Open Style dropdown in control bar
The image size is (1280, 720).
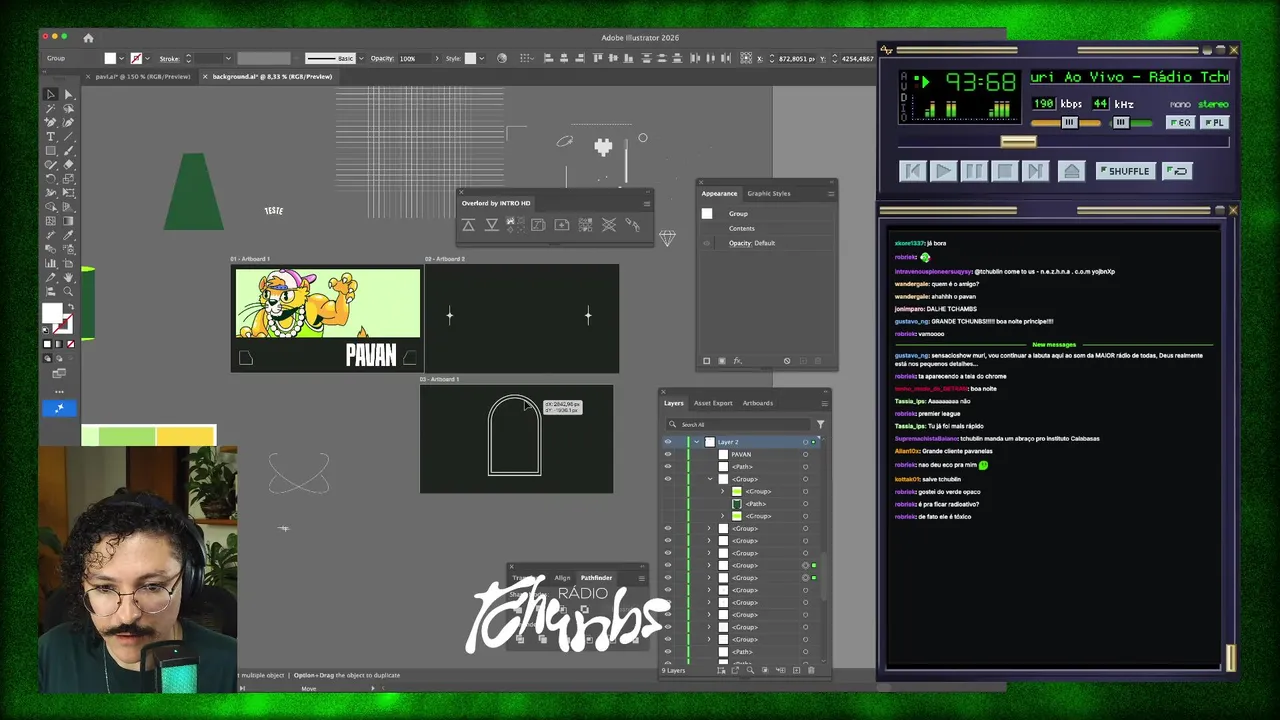[x=482, y=58]
